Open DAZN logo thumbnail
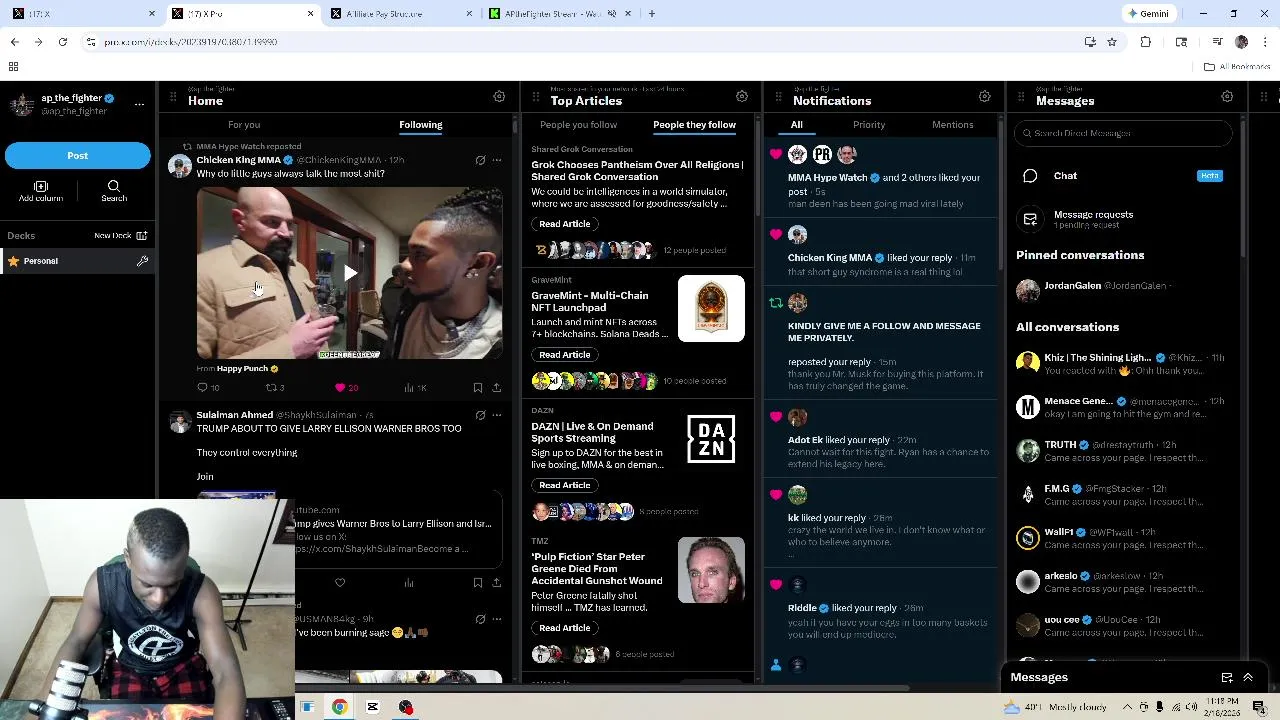 (711, 439)
